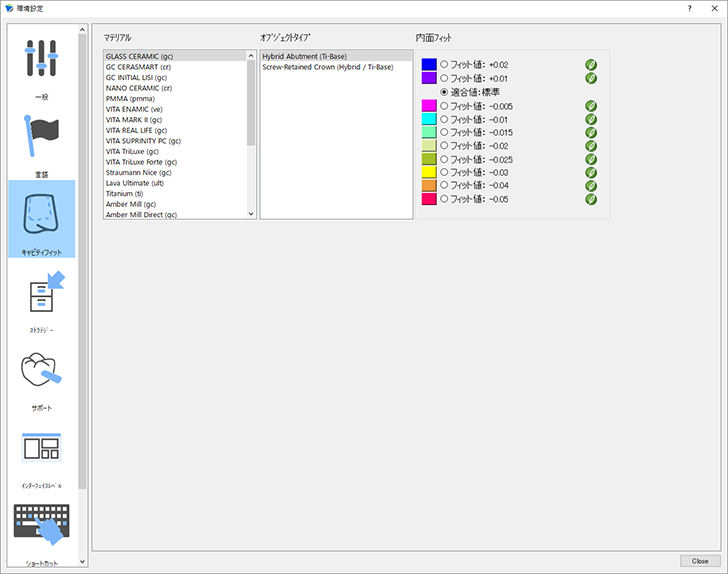Select NANO CERAMIC (cr) material
The width and height of the screenshot is (728, 574).
(175, 88)
